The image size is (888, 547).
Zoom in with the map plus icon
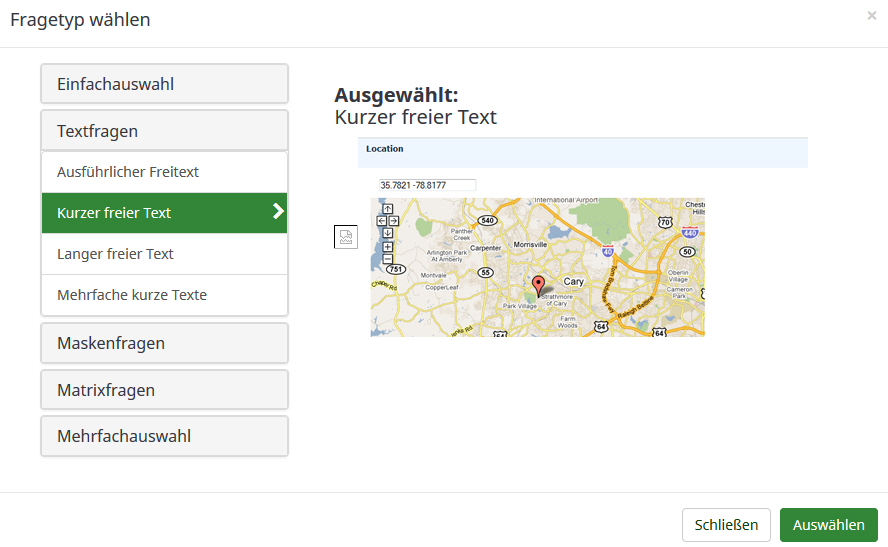pyautogui.click(x=388, y=246)
